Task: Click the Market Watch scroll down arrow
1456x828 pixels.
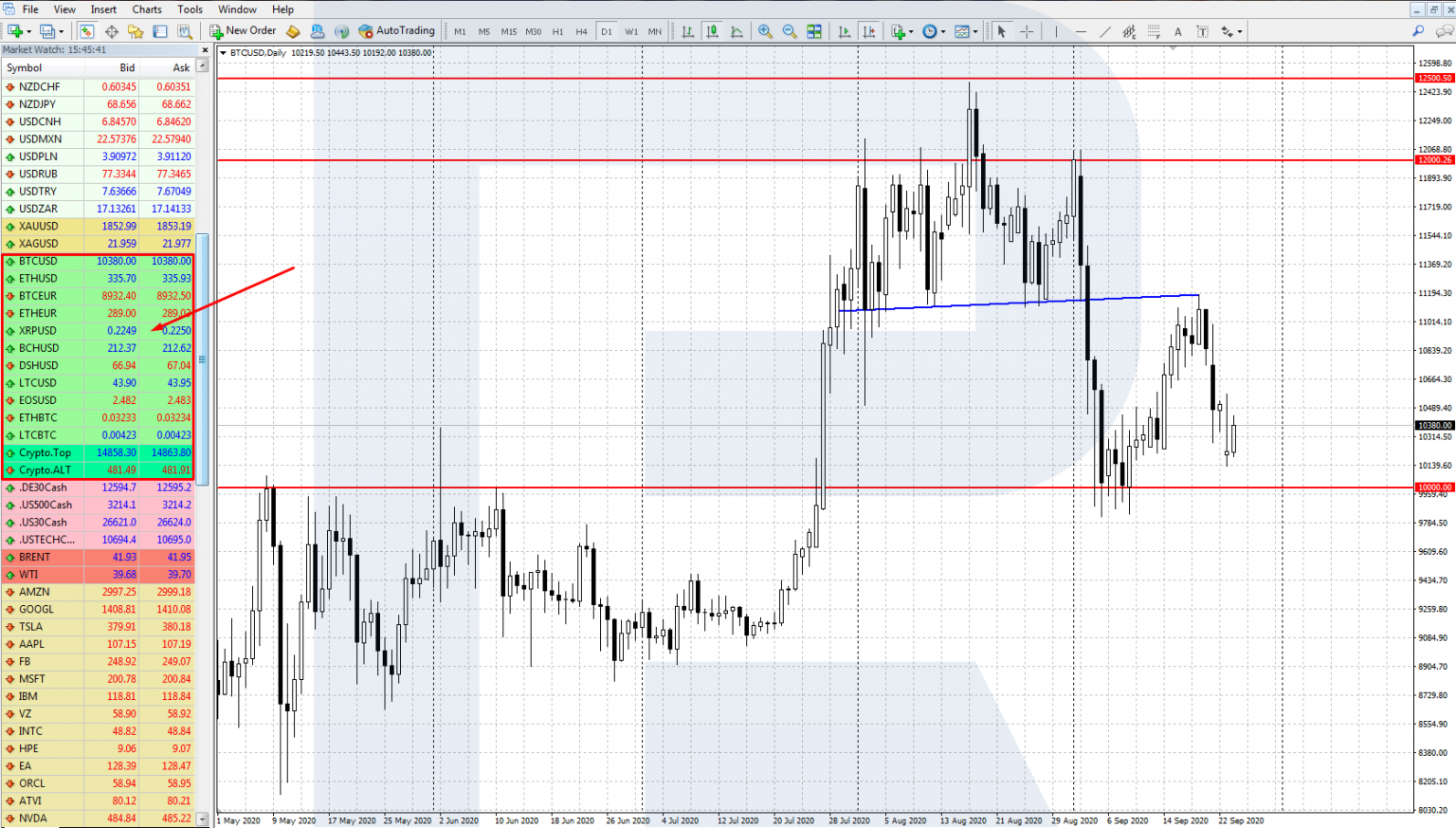Action: click(x=202, y=819)
